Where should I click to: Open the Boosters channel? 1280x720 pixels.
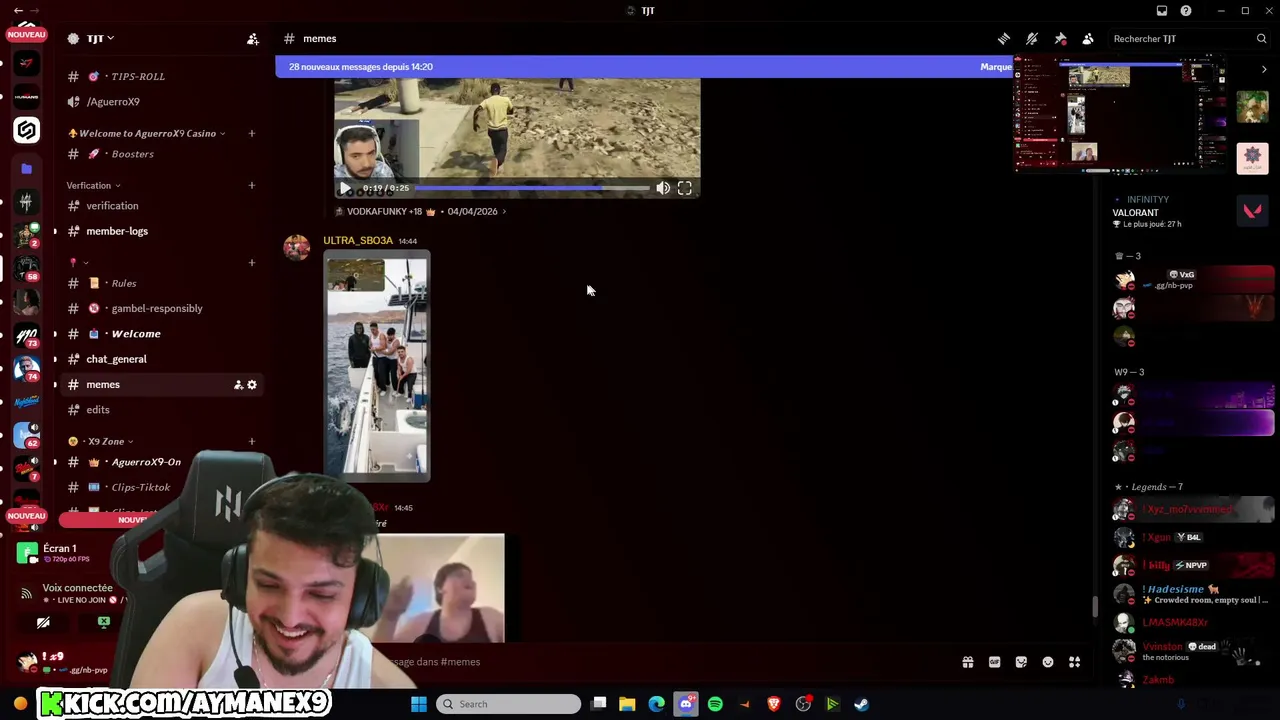[x=133, y=154]
